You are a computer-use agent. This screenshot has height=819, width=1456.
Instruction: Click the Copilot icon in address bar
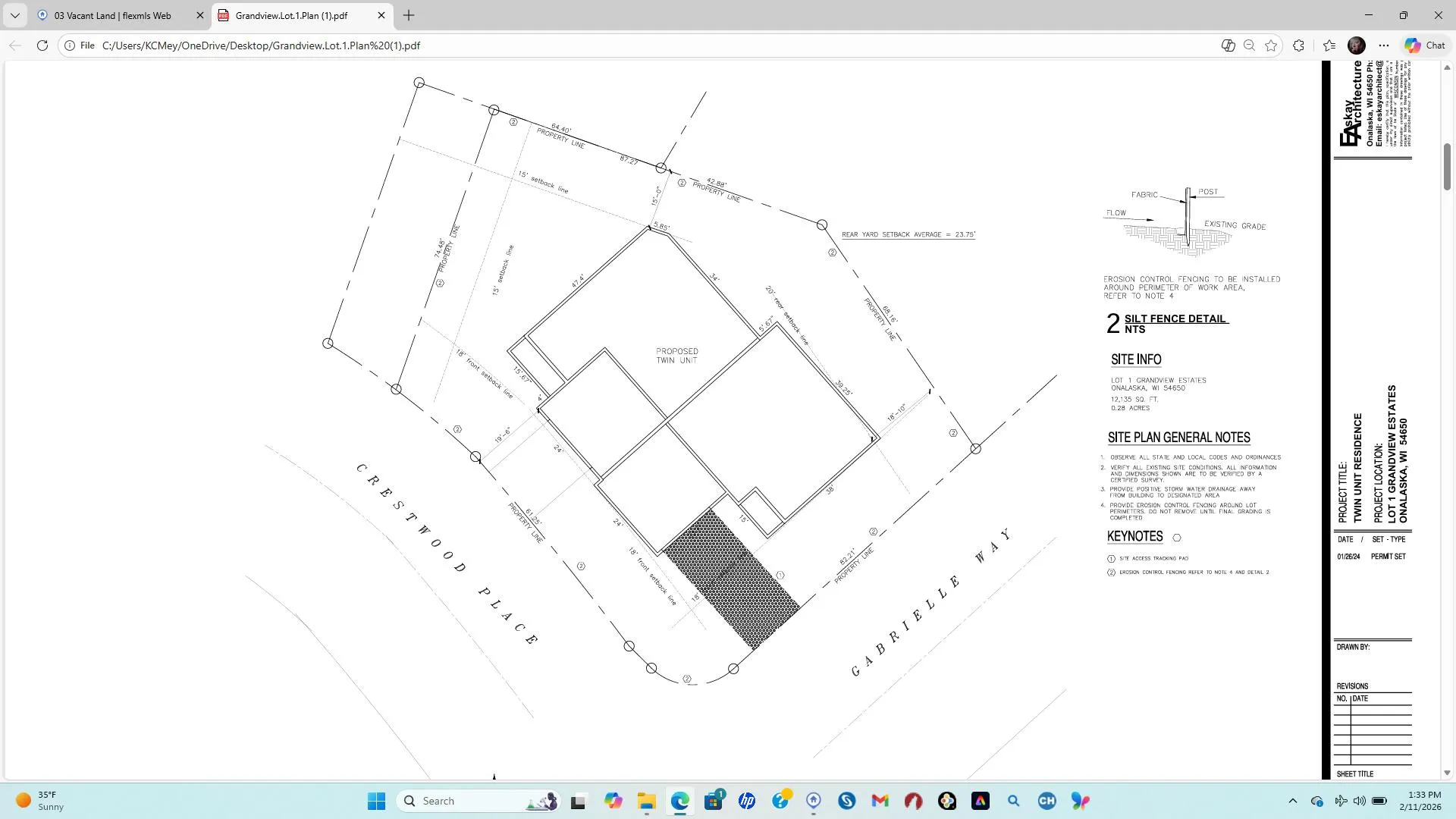(x=1228, y=45)
